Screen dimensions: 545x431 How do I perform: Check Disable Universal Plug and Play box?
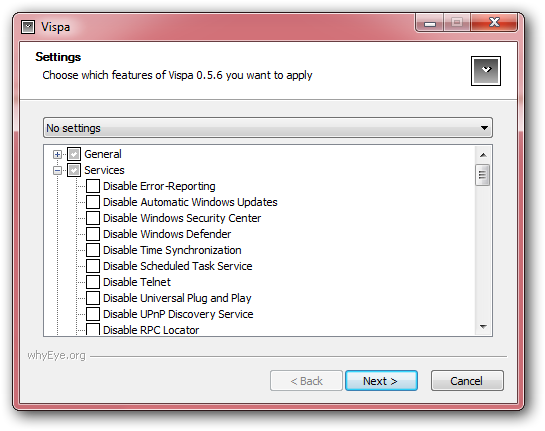(x=93, y=298)
